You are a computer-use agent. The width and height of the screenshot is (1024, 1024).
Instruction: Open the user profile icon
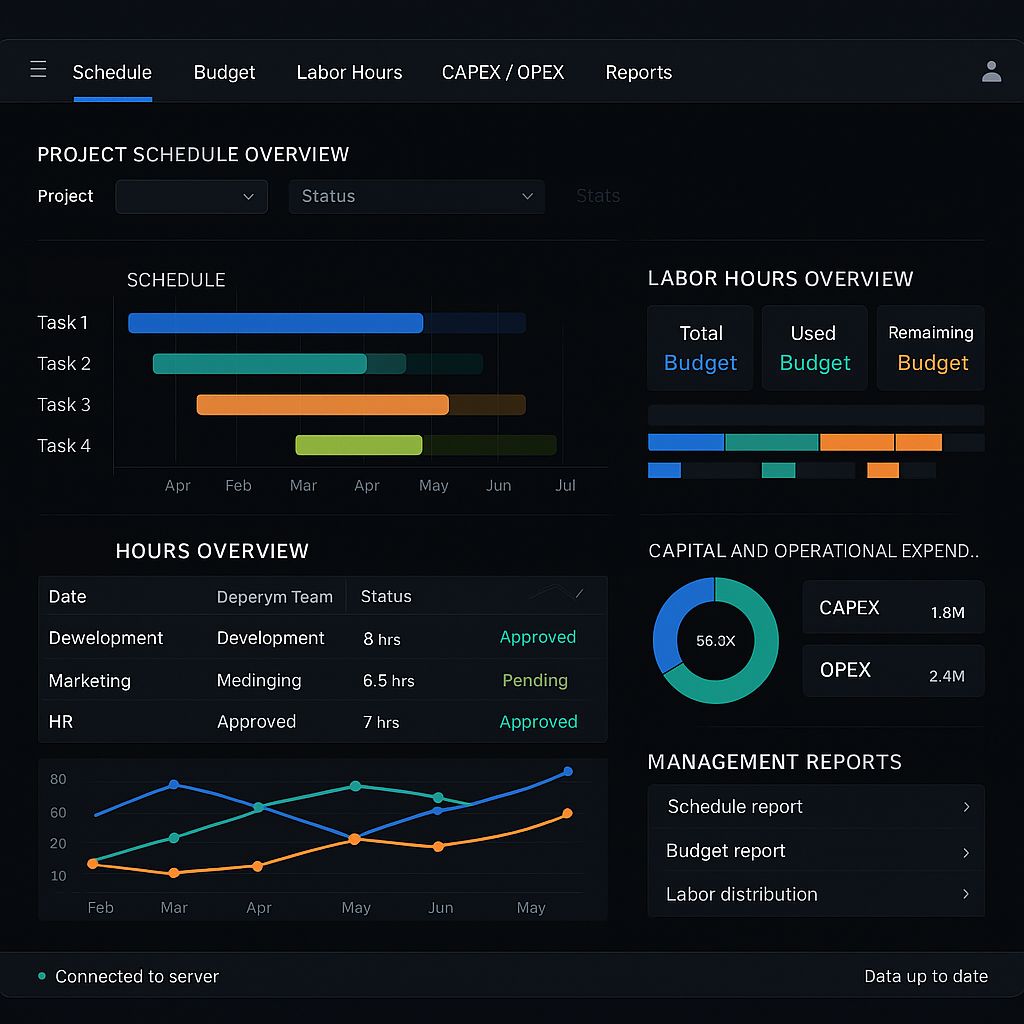991,71
